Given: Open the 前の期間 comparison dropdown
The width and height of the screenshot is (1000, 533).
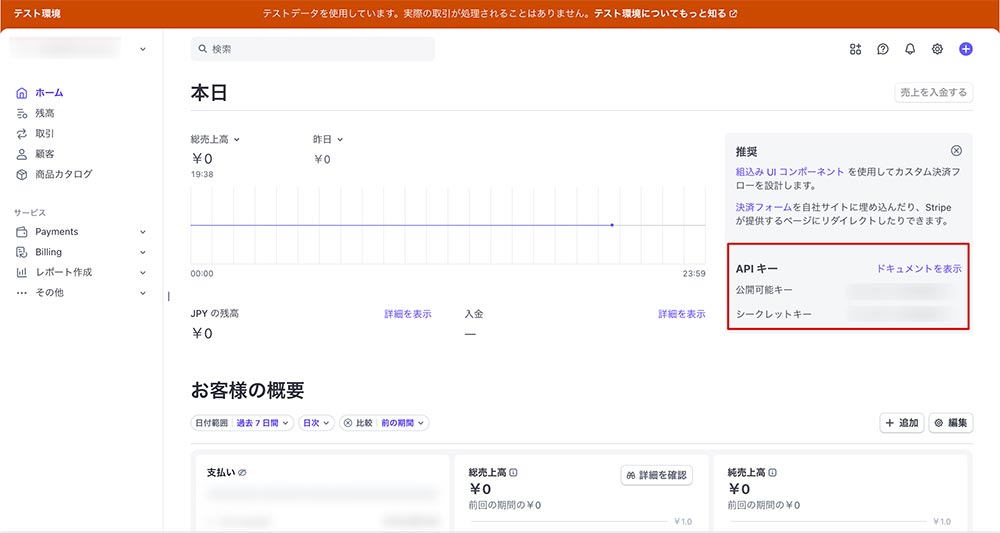Looking at the screenshot, I should [x=403, y=423].
